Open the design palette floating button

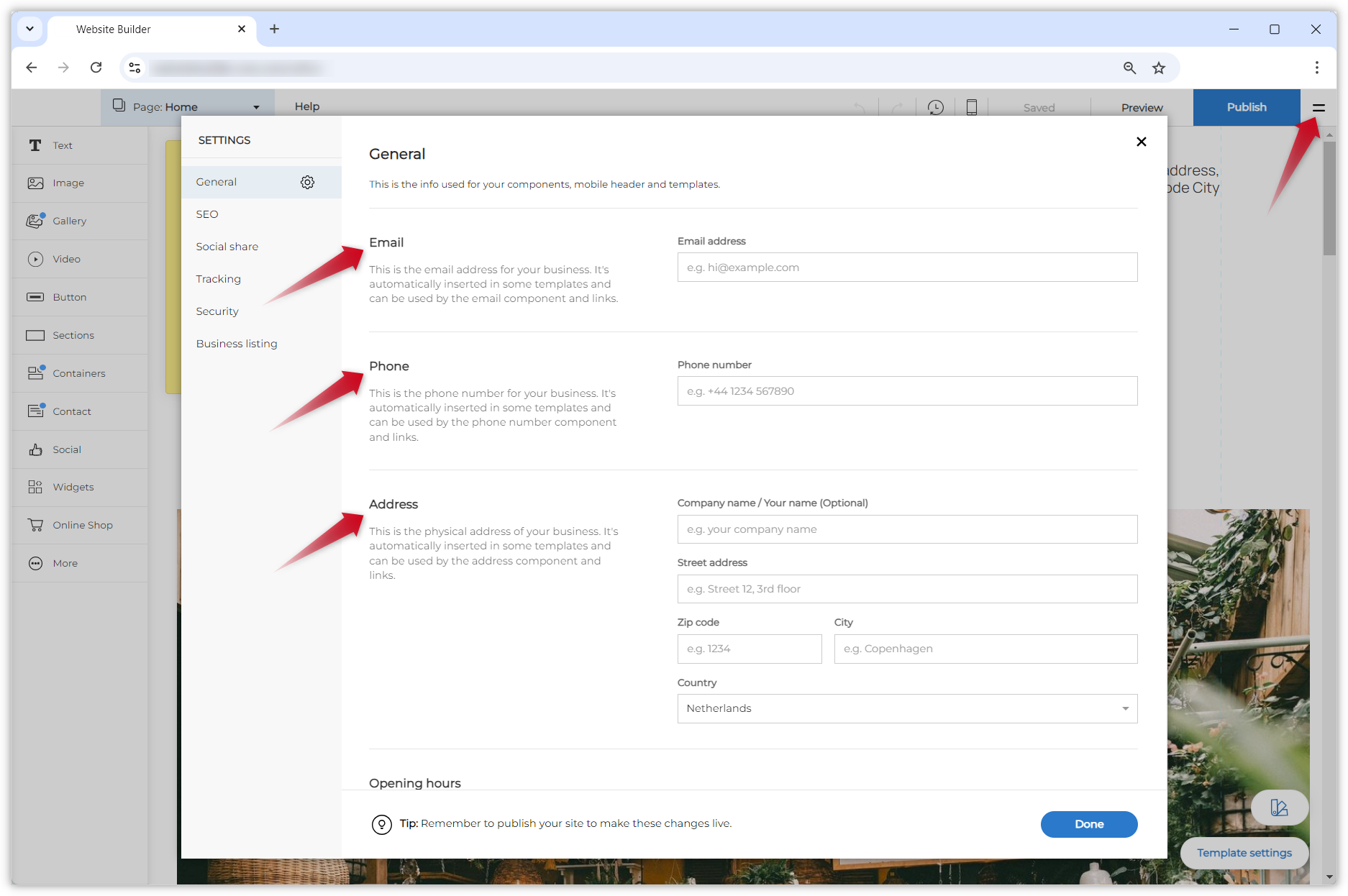1279,808
